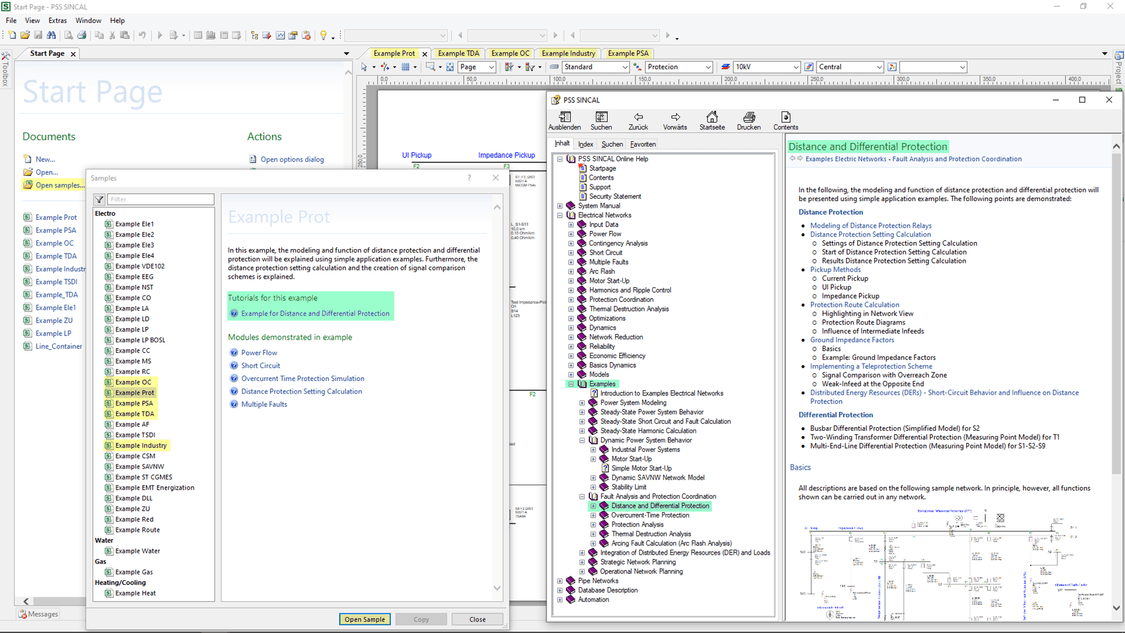Image resolution: width=1125 pixels, height=633 pixels.
Task: Open the Standard view combo box
Action: (x=595, y=67)
